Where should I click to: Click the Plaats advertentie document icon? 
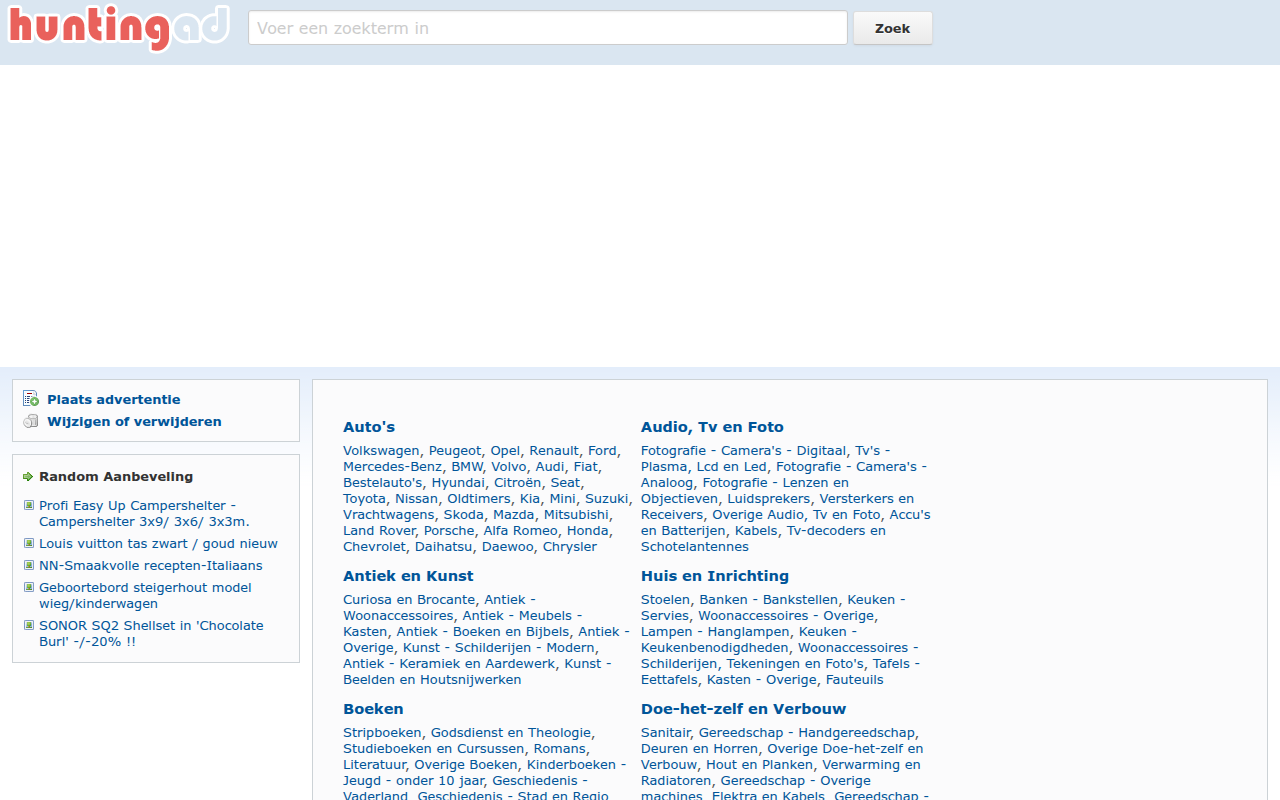31,399
